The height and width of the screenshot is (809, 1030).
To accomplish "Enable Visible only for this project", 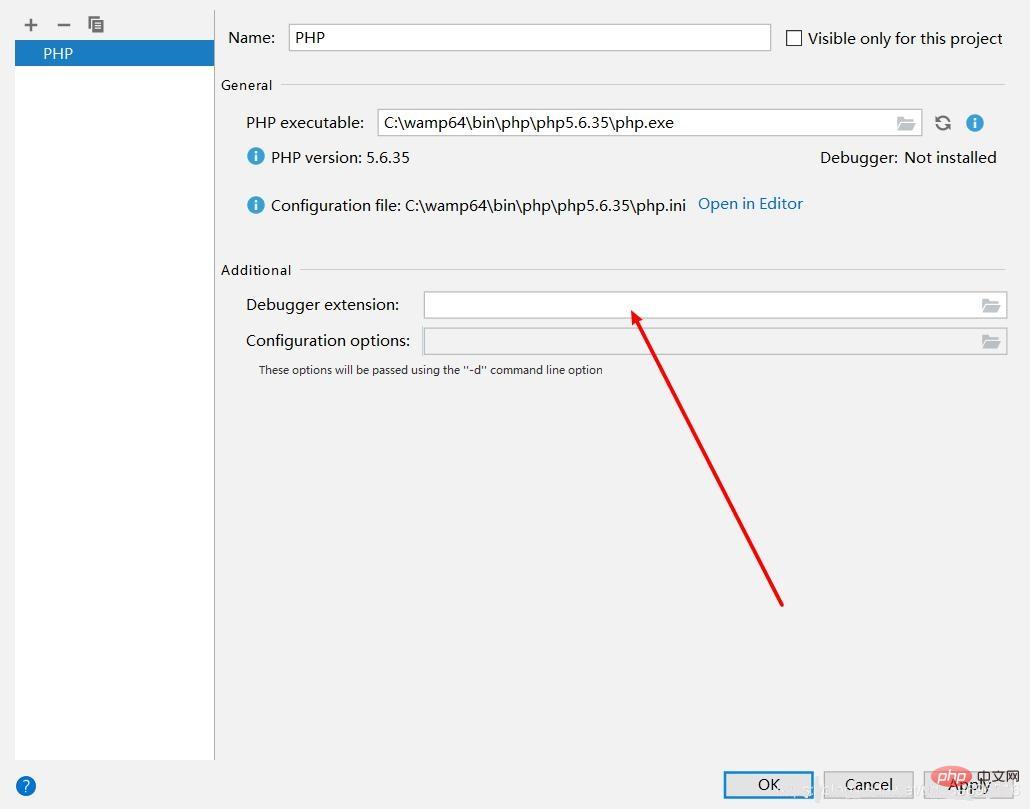I will coord(794,38).
